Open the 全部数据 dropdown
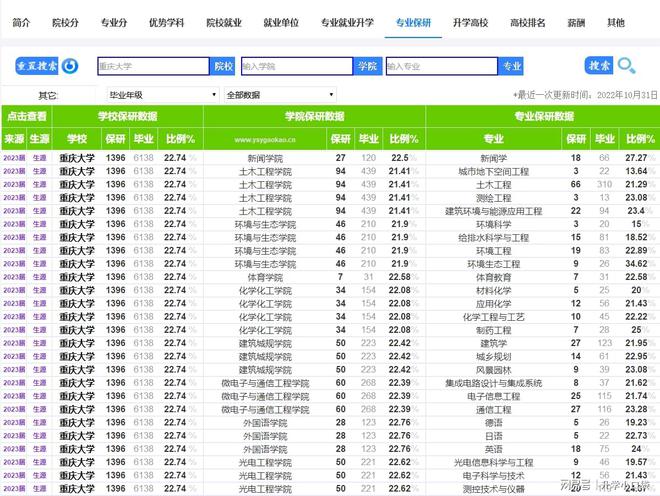Image resolution: width=660 pixels, height=496 pixels. (x=280, y=95)
